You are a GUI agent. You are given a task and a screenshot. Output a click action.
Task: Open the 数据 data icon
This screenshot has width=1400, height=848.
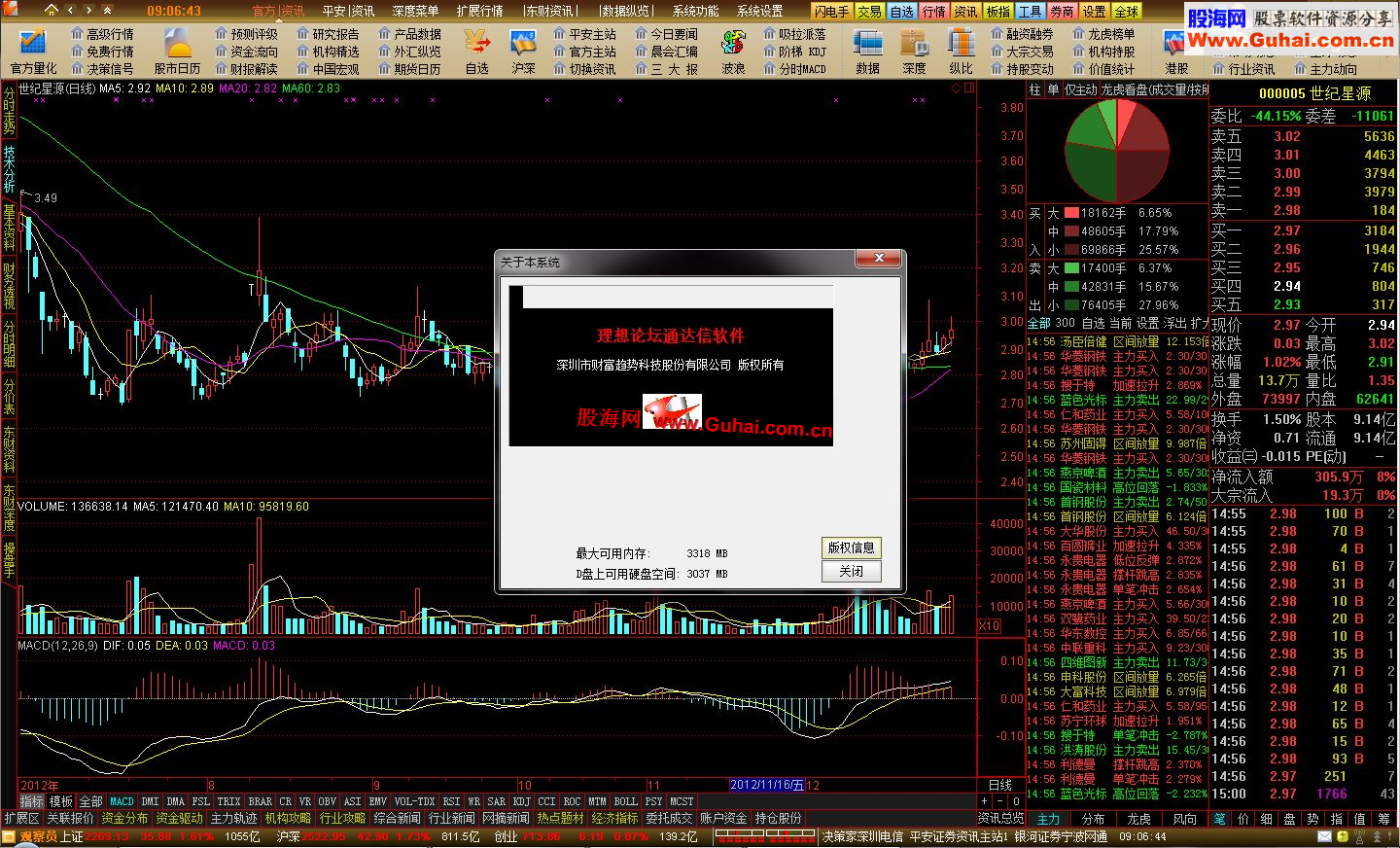[x=867, y=43]
